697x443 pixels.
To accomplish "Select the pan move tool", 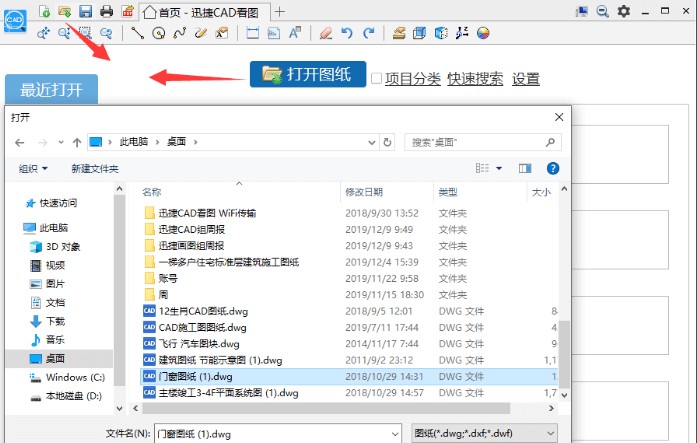I will pyautogui.click(x=44, y=33).
